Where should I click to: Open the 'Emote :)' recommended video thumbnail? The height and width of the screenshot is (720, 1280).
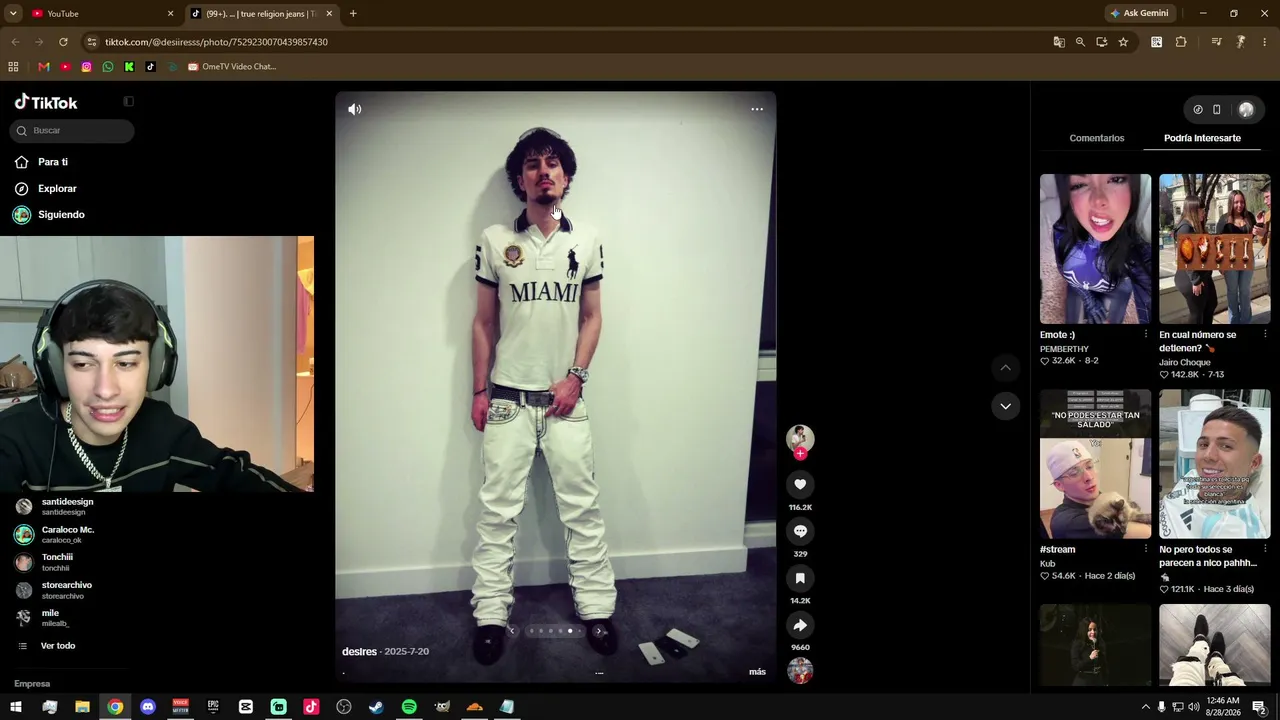point(1095,249)
